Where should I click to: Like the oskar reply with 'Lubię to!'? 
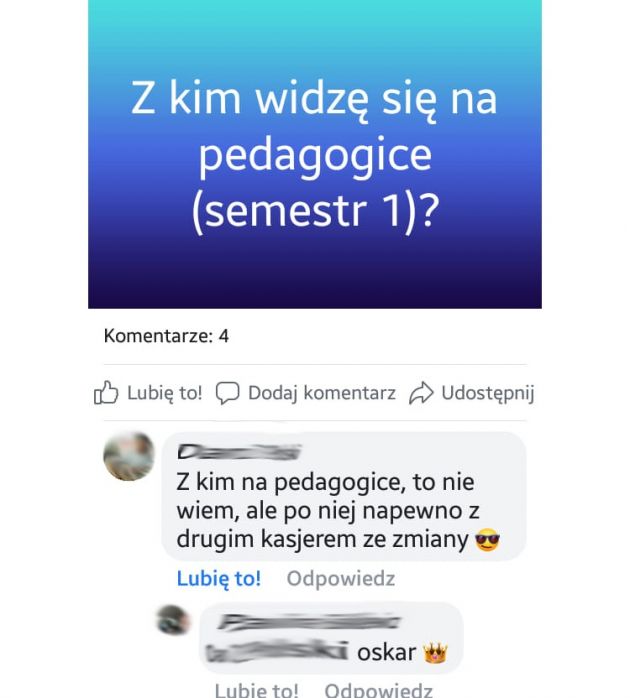(x=256, y=690)
